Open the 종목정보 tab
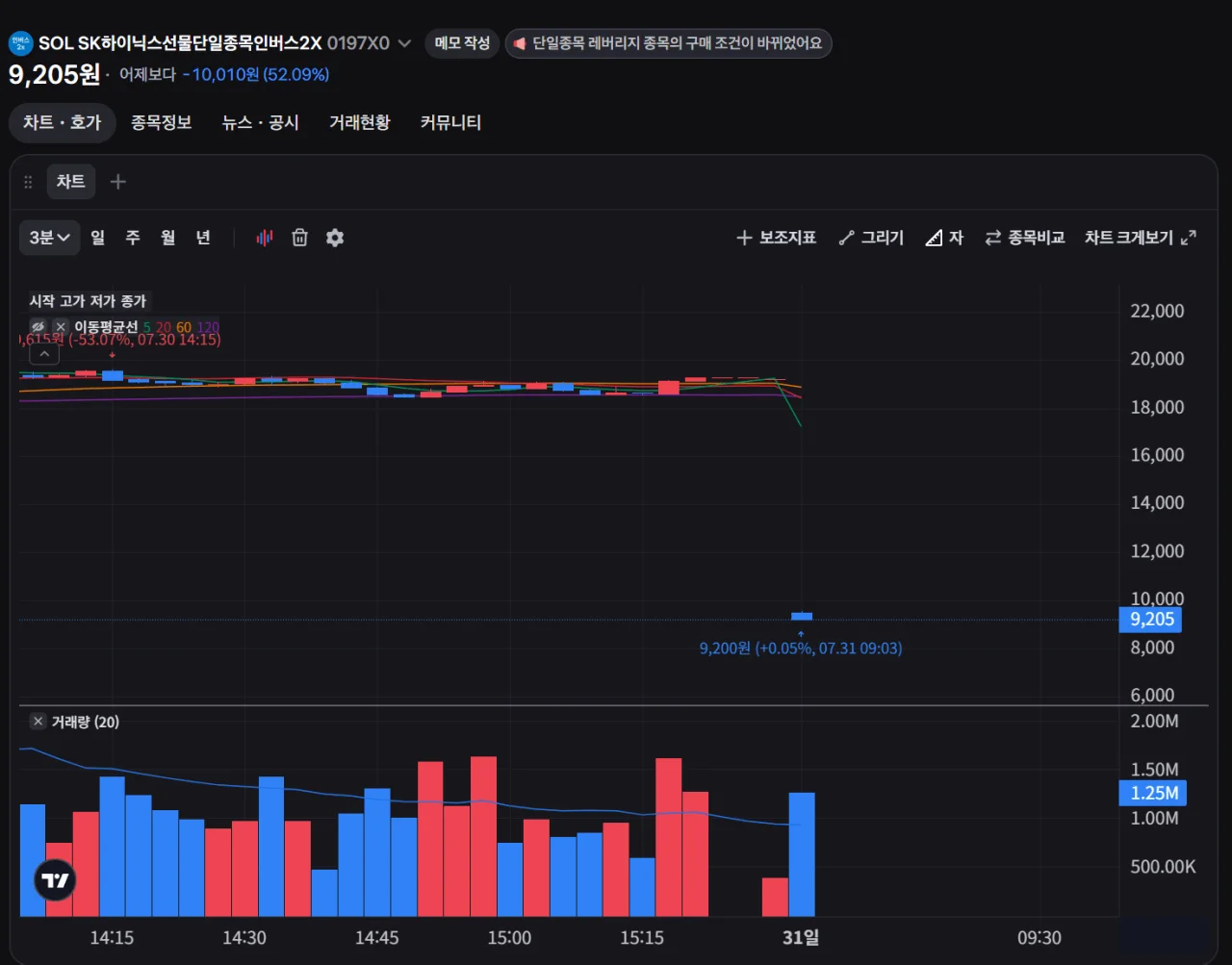The height and width of the screenshot is (965, 1232). point(162,123)
